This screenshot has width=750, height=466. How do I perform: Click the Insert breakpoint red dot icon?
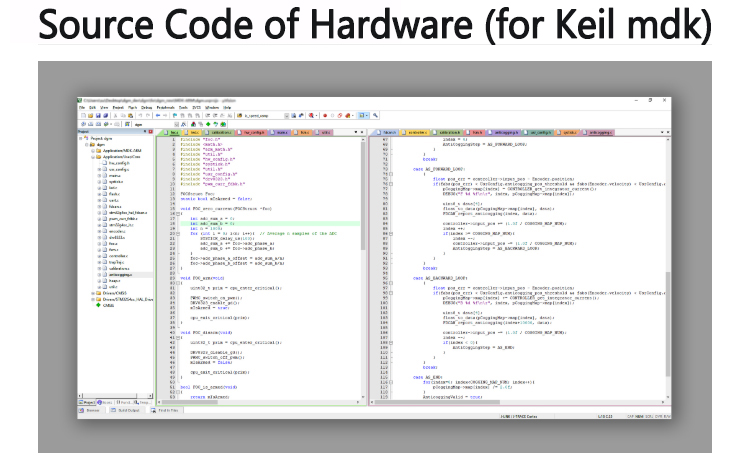point(325,116)
